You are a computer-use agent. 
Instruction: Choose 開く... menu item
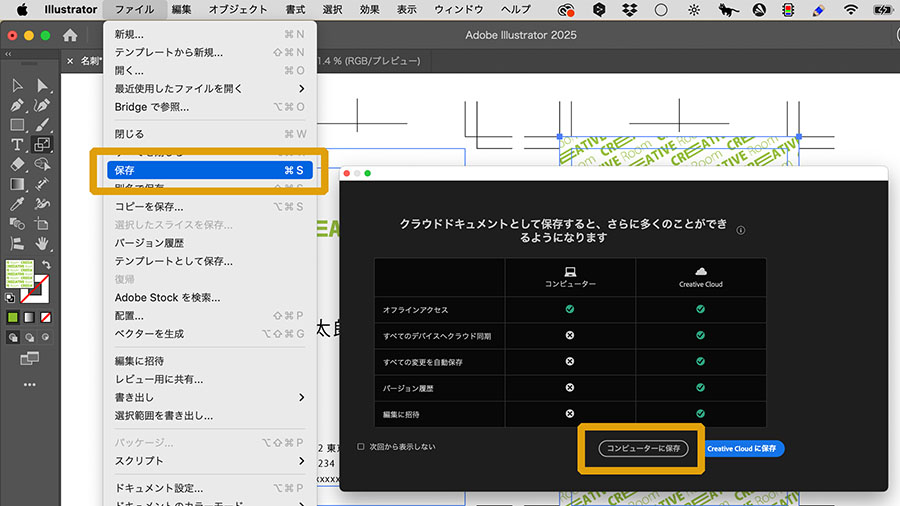210,71
